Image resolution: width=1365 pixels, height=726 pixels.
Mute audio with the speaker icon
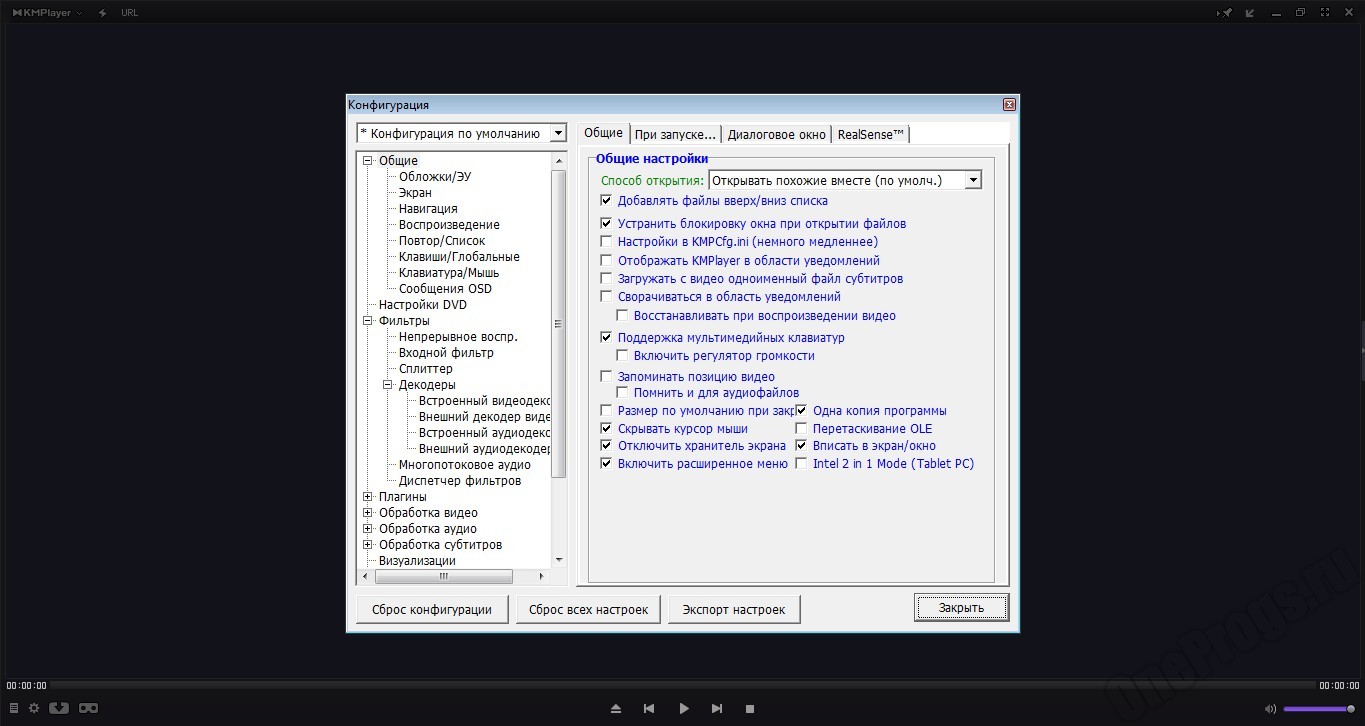point(1270,709)
